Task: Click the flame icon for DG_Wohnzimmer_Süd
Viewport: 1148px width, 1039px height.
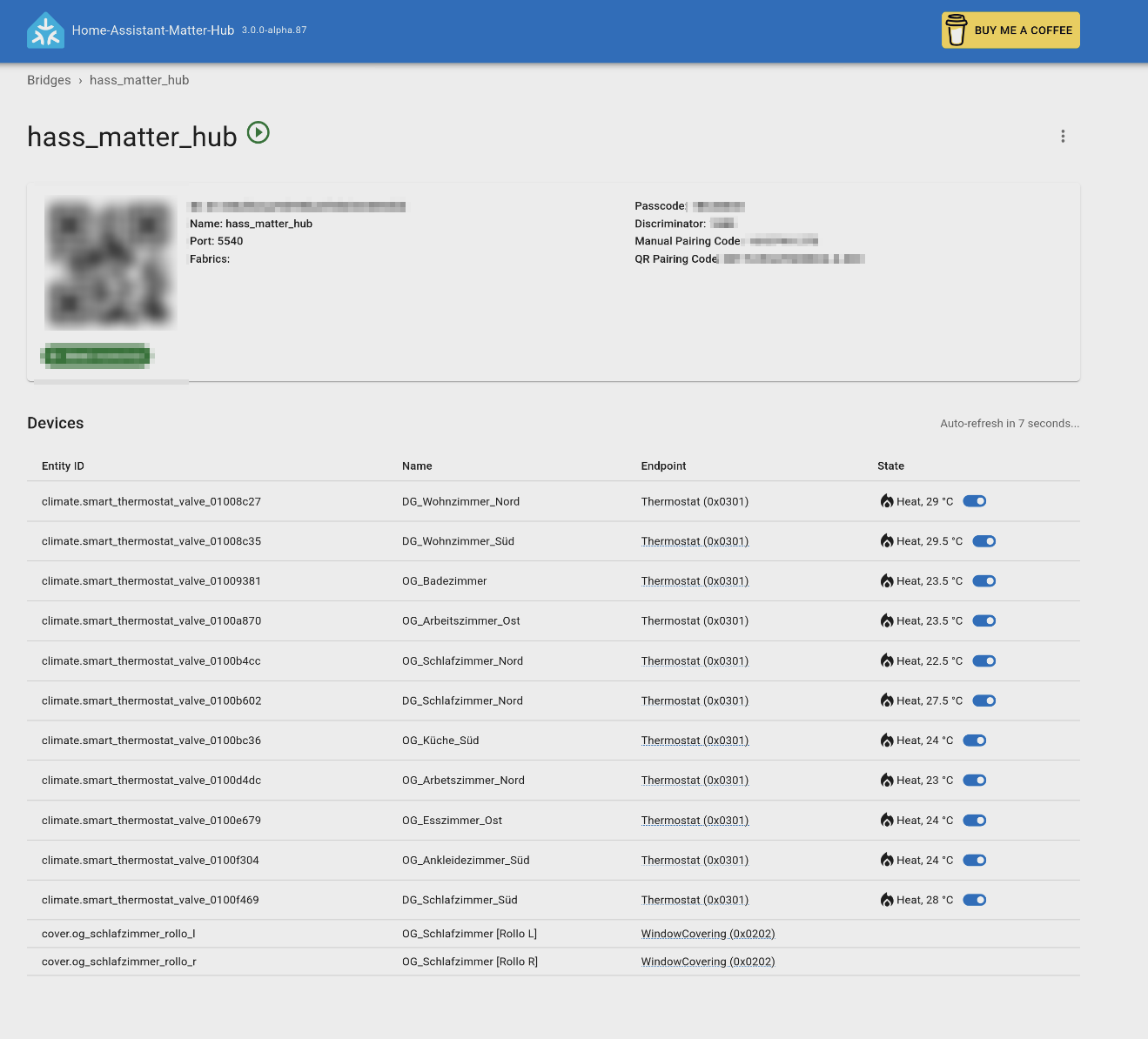Action: click(887, 541)
